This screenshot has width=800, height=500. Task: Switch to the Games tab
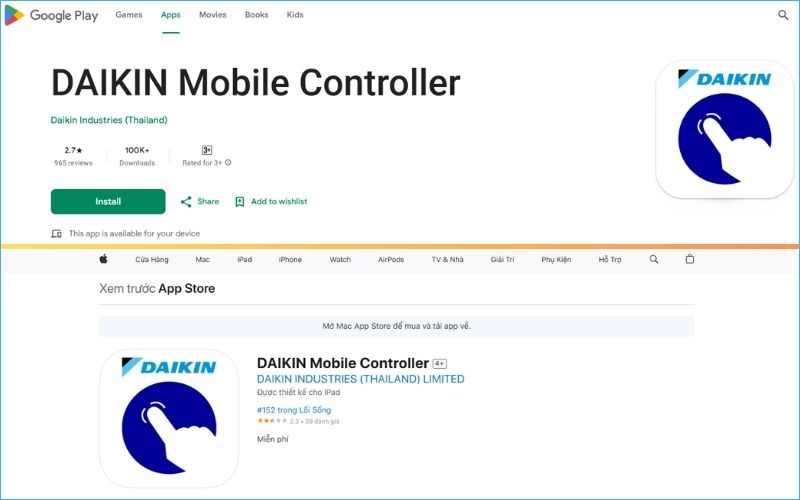(128, 15)
